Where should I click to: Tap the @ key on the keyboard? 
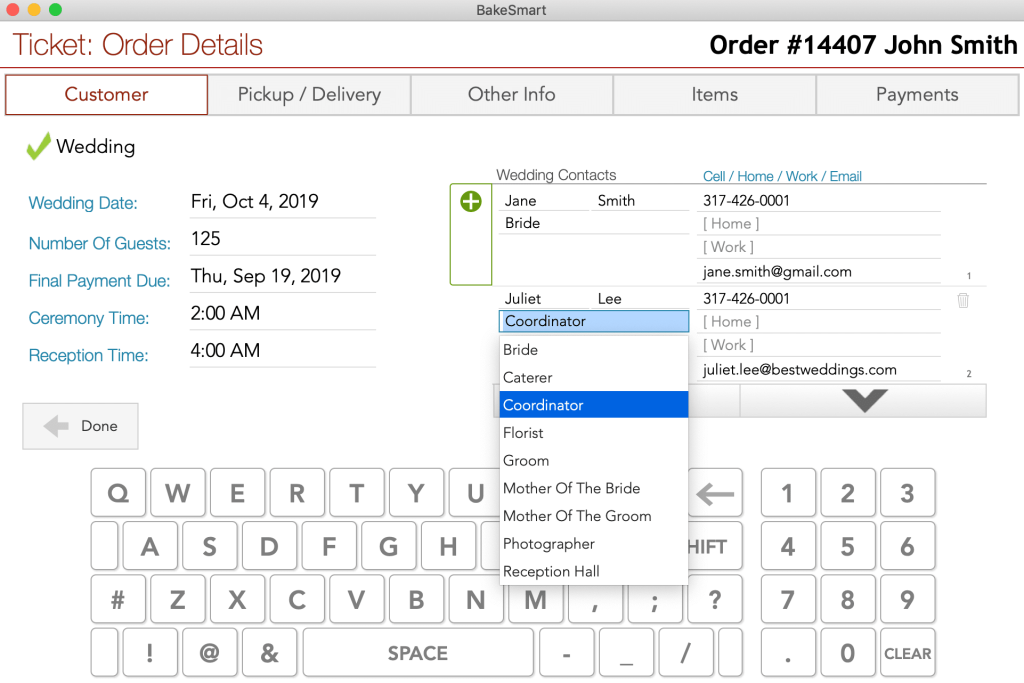pyautogui.click(x=209, y=652)
